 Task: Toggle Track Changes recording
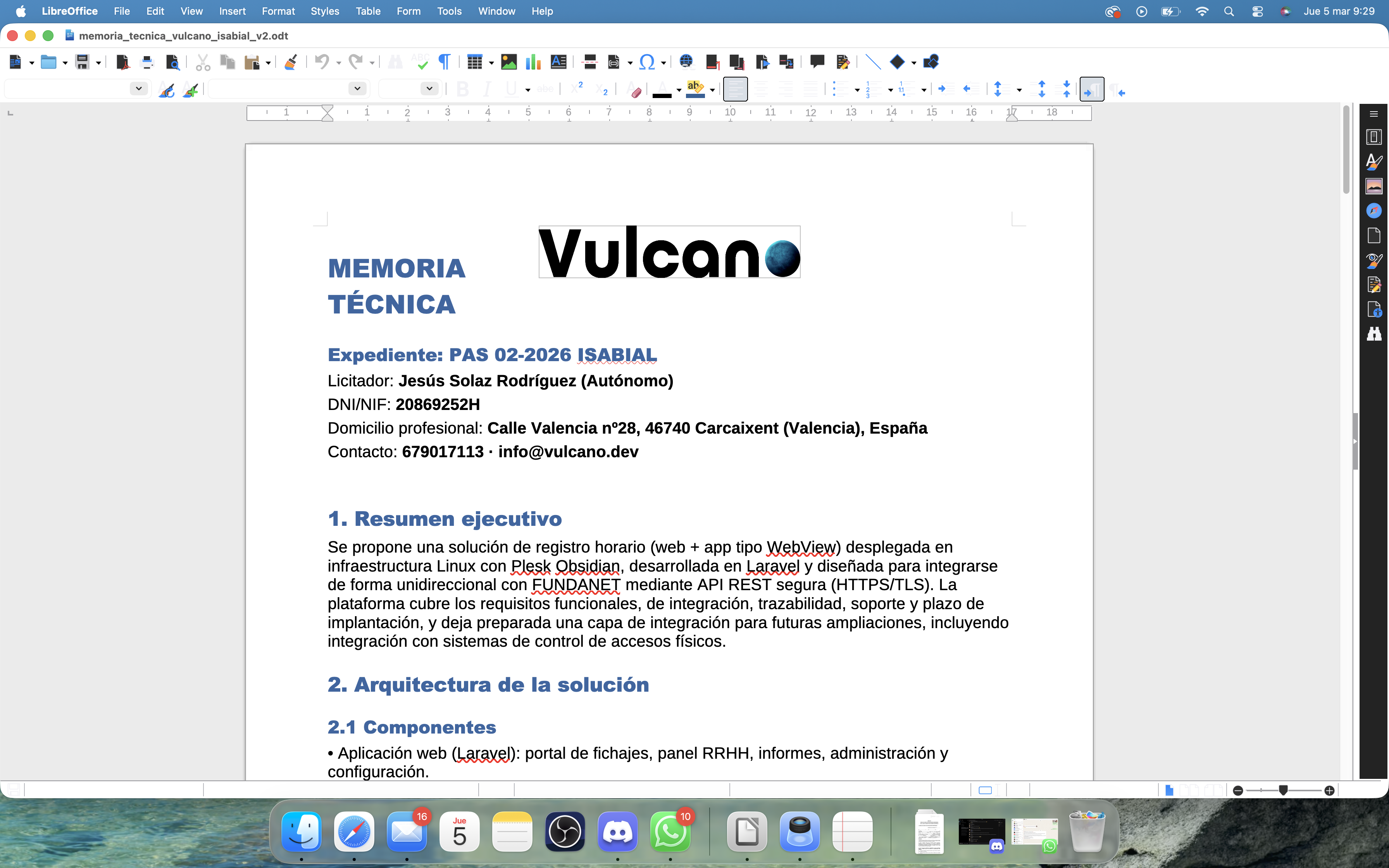(x=843, y=62)
